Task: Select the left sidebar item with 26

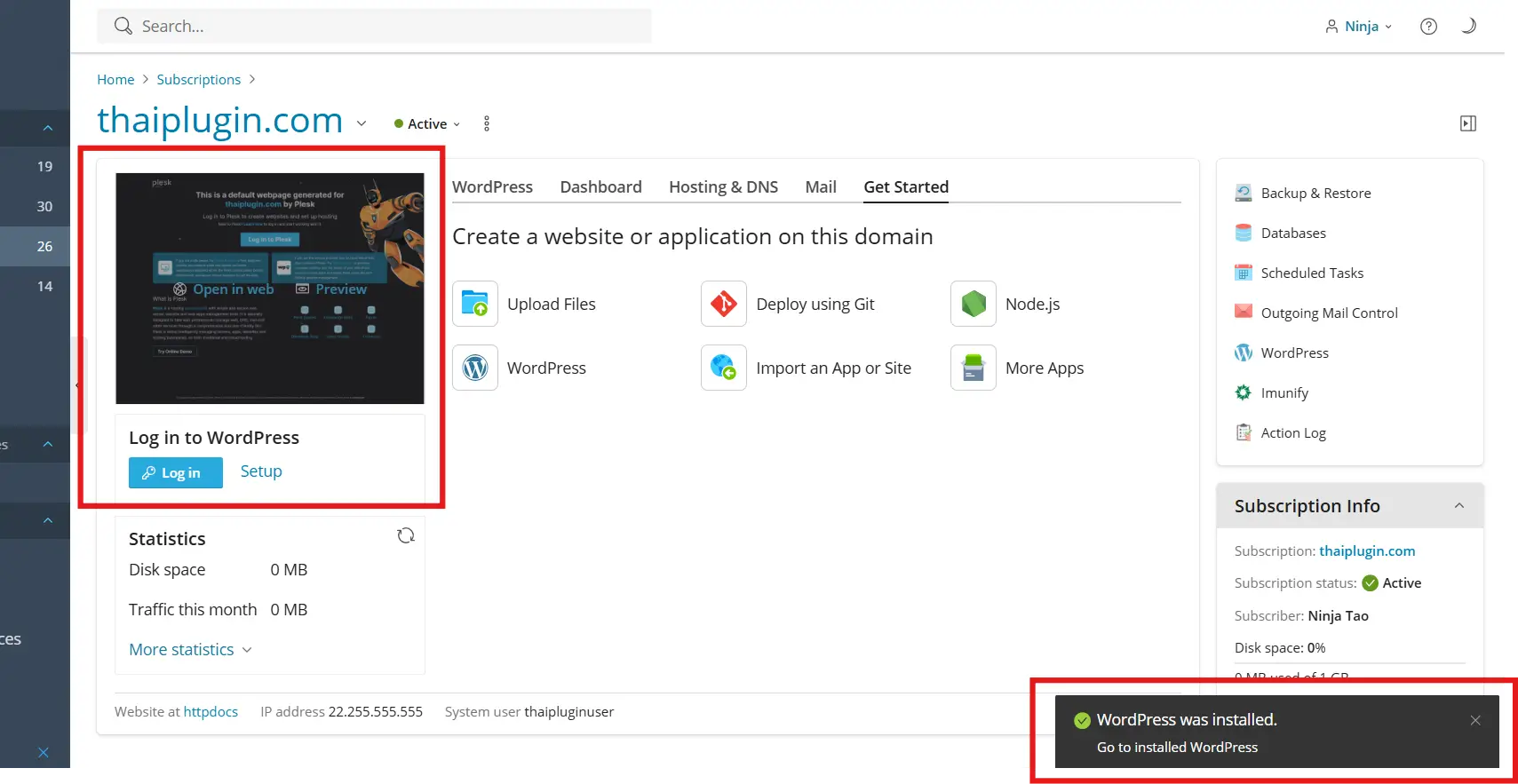Action: click(x=36, y=246)
